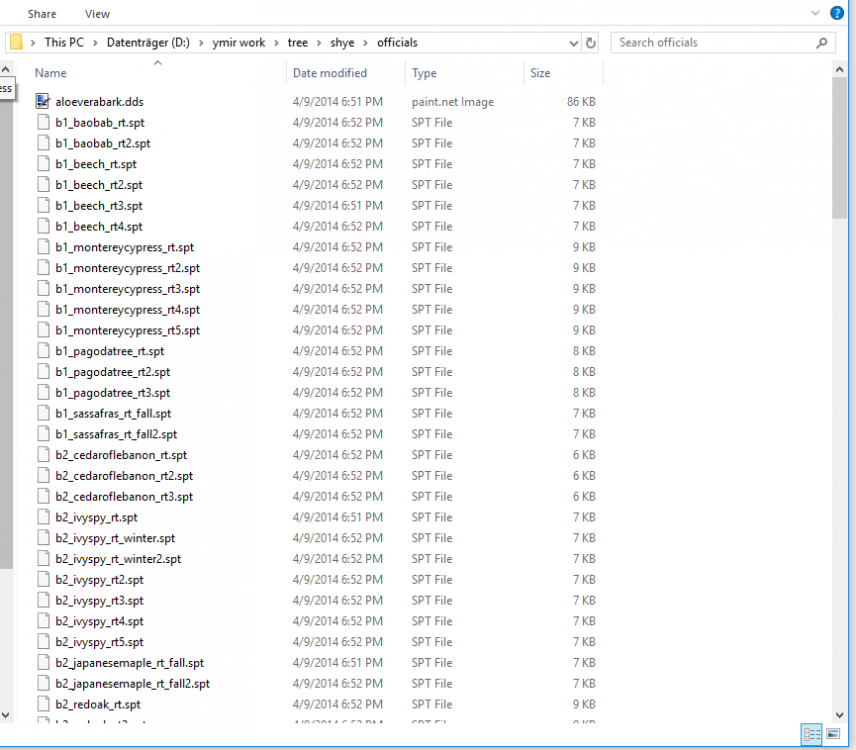Expand the ribbon with the top-right chevron
The image size is (856, 750).
814,13
